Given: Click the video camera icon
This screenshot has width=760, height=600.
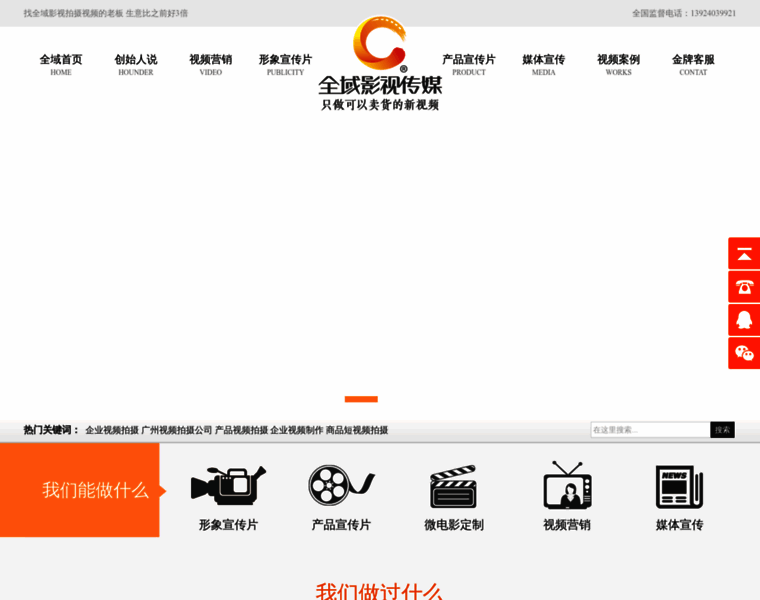Looking at the screenshot, I should coord(228,485).
